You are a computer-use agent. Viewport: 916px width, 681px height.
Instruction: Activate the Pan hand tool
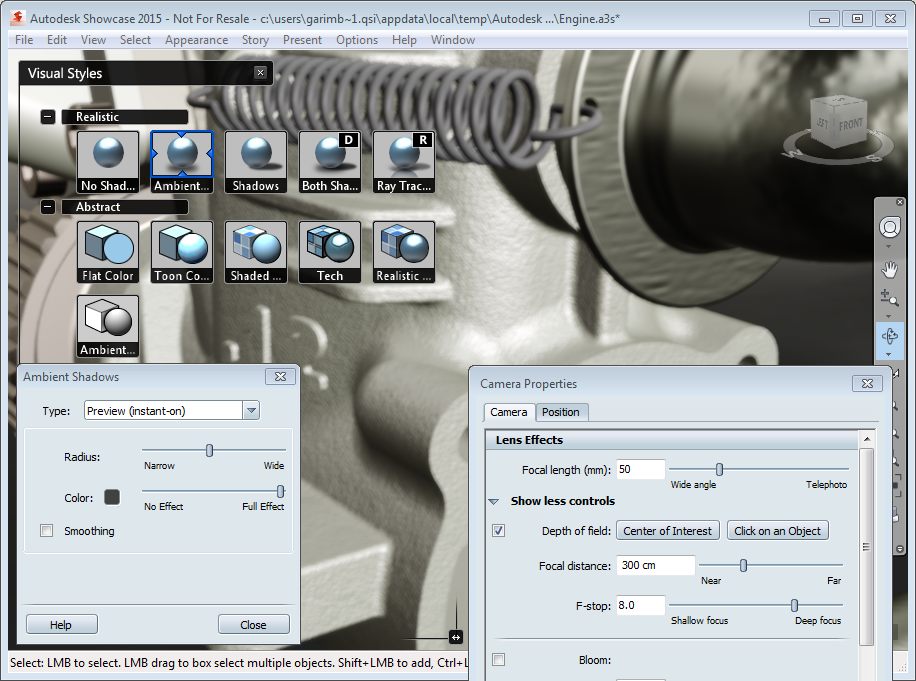click(x=890, y=269)
